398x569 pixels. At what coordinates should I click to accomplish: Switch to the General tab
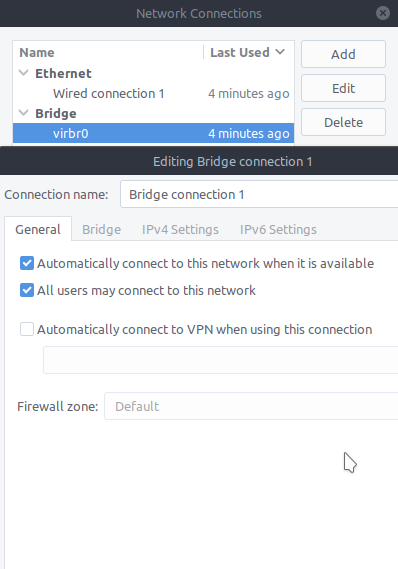point(38,229)
